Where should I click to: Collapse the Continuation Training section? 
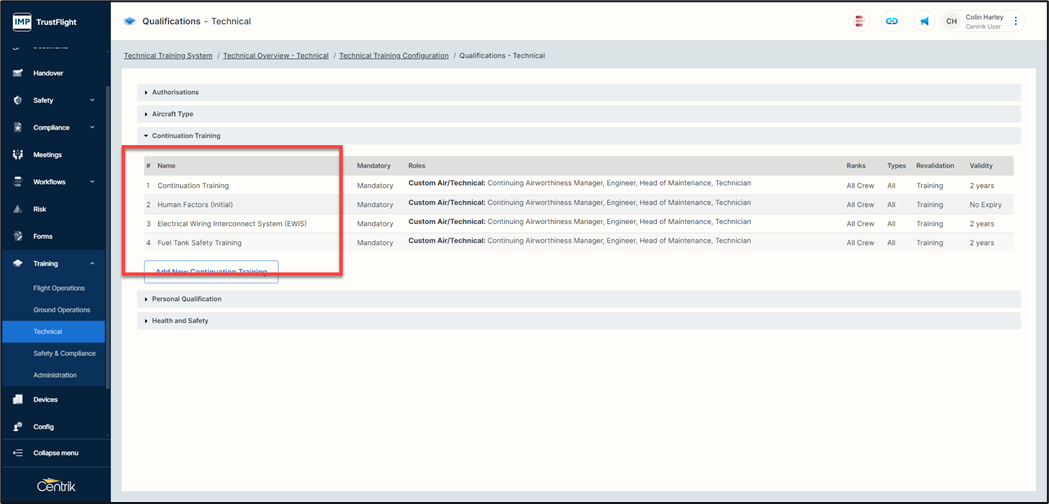point(186,136)
